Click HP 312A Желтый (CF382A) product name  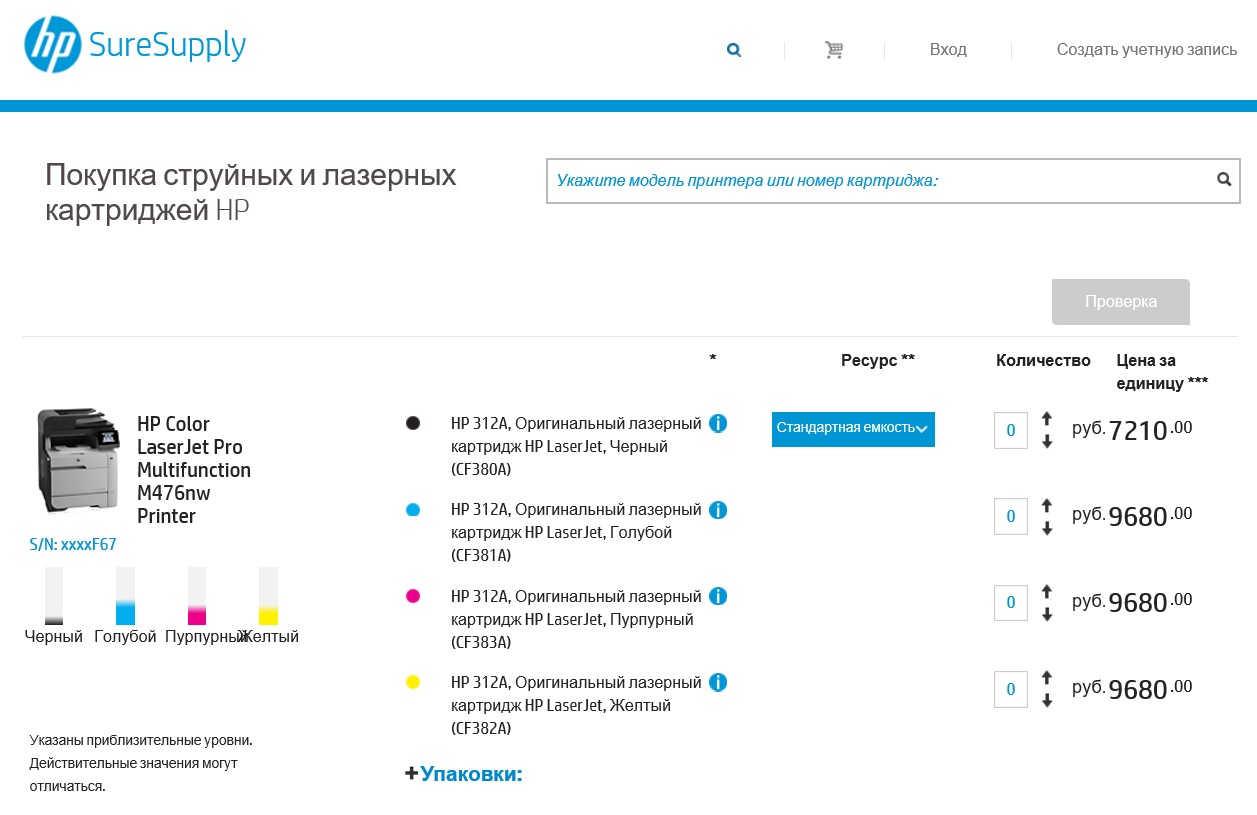(x=576, y=705)
